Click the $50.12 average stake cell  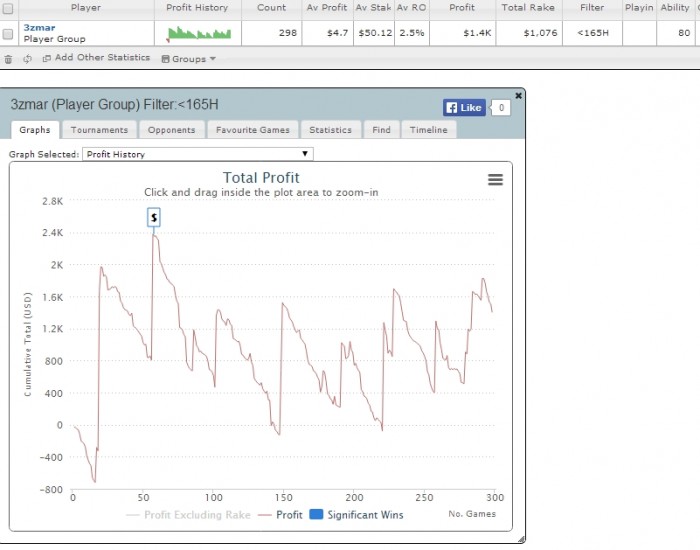point(374,33)
